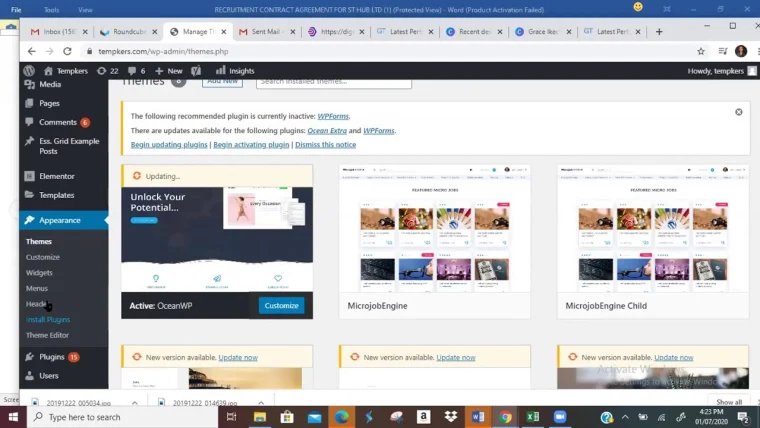Viewport: 760px width, 428px height.
Task: Launch Zoom from the taskbar
Action: pyautogui.click(x=560, y=417)
